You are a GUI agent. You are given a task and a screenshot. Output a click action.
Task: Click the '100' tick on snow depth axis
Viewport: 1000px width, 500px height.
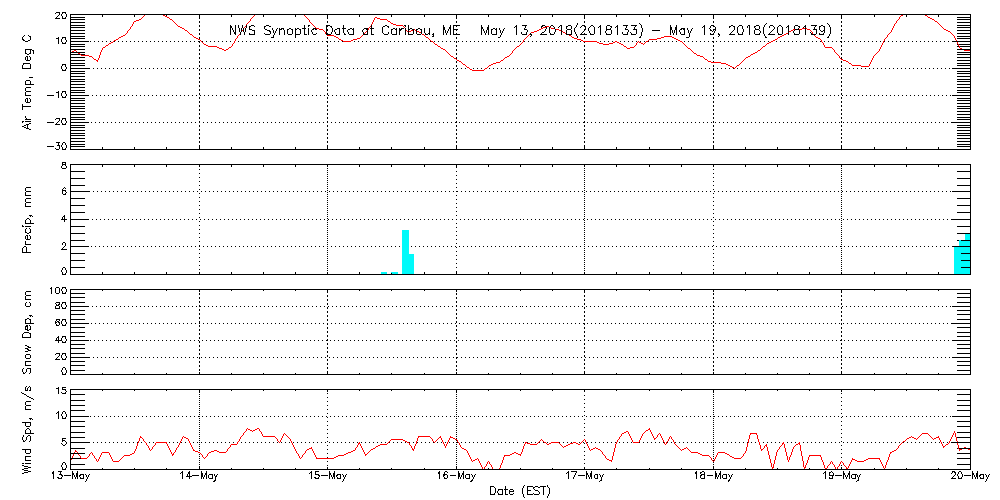coord(57,291)
